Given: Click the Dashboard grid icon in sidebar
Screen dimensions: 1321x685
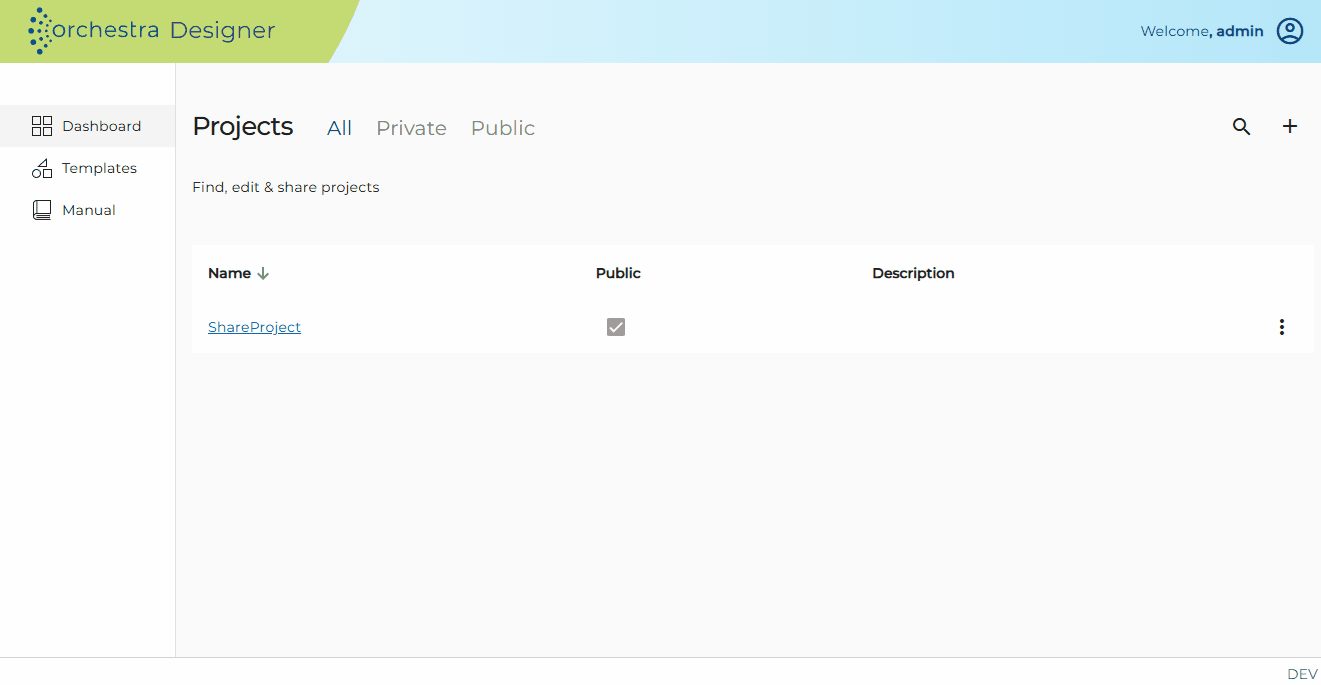Looking at the screenshot, I should click(x=42, y=126).
